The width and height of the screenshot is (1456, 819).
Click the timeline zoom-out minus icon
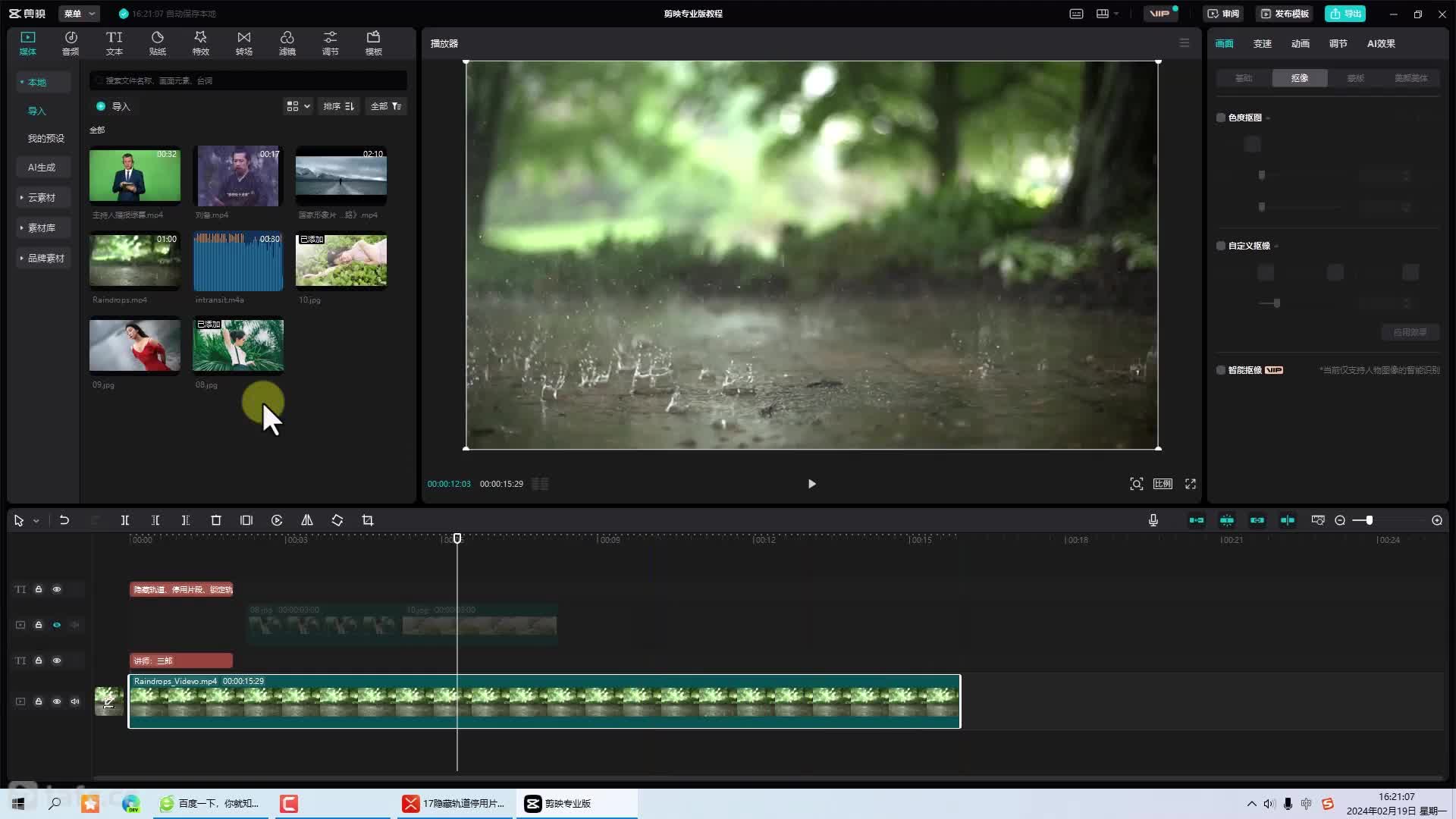[1340, 520]
